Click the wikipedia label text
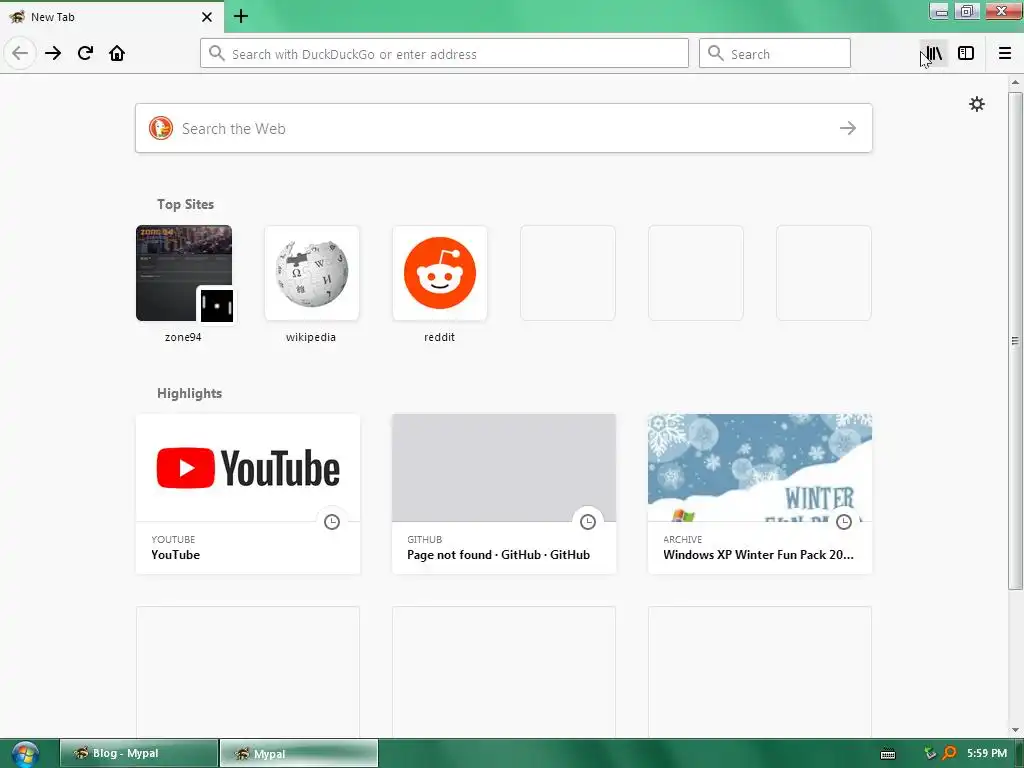This screenshot has height=768, width=1024. tap(311, 337)
